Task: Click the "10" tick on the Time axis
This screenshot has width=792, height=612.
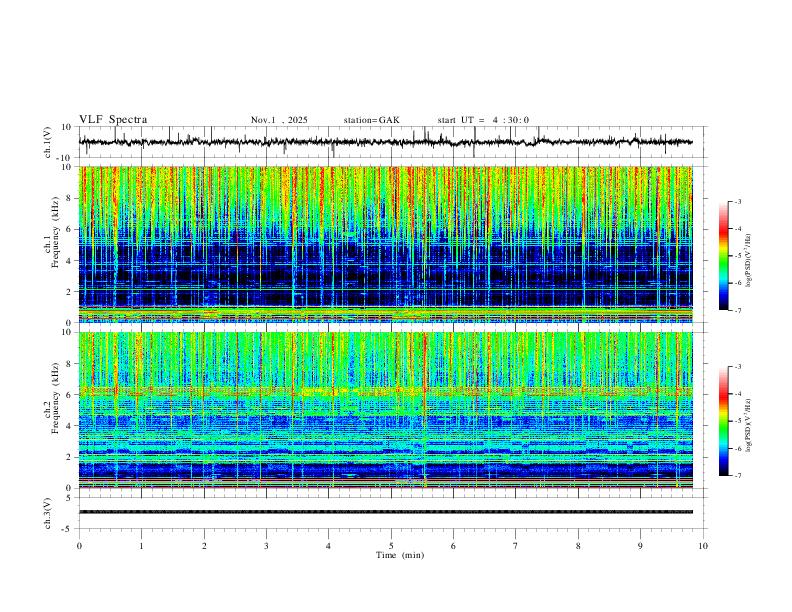Action: pos(703,546)
